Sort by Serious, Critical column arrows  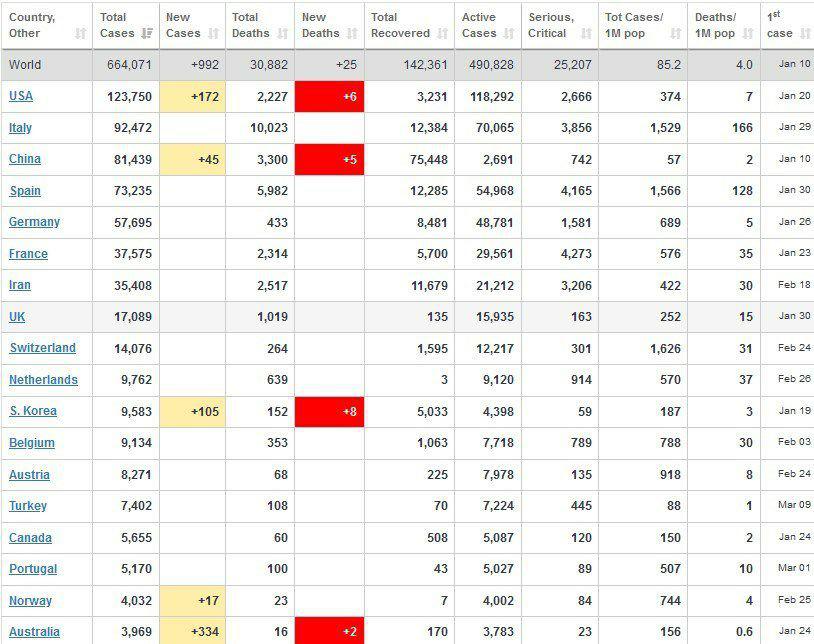(586, 34)
